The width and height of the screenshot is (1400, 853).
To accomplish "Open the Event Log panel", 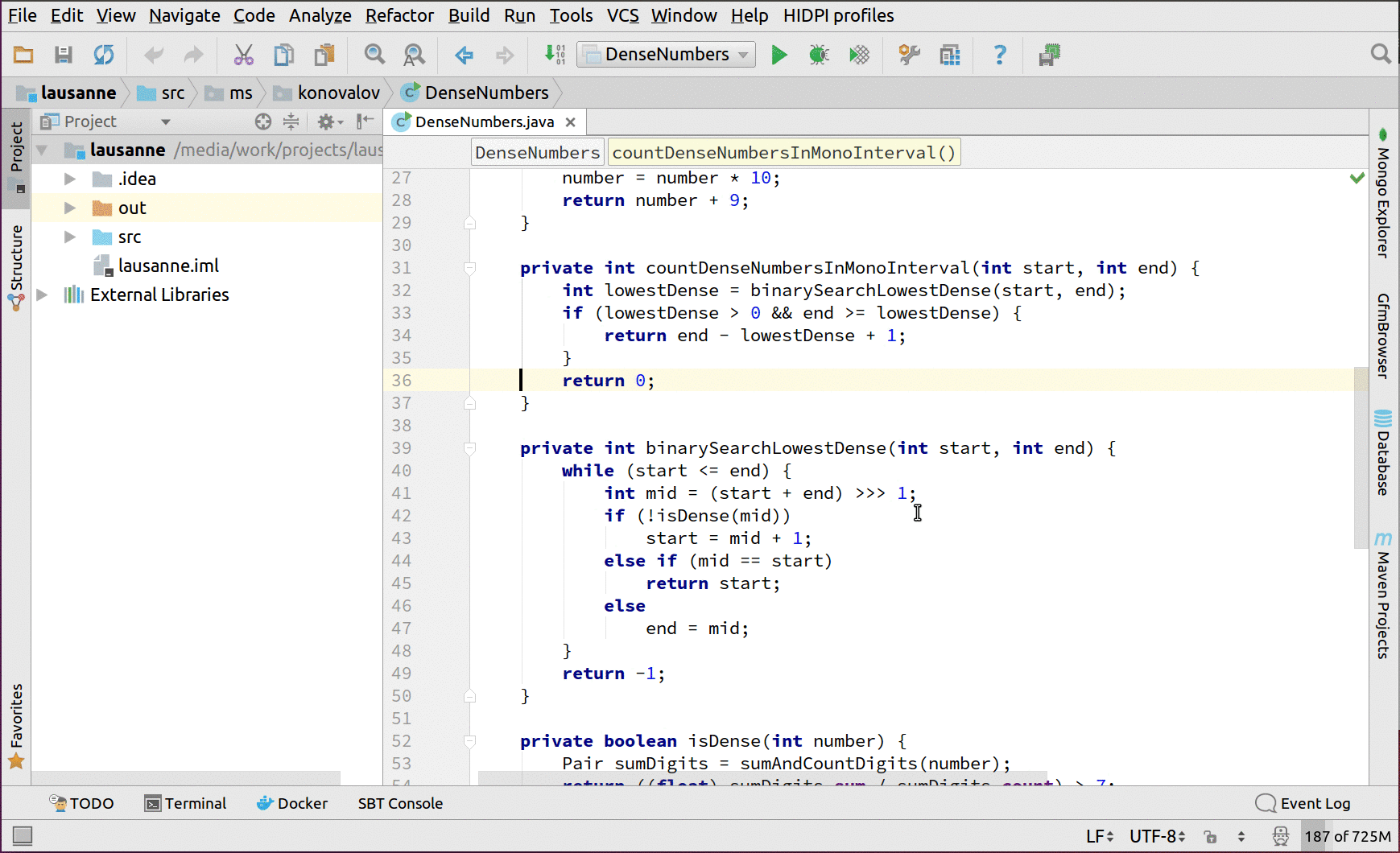I will tap(1303, 803).
